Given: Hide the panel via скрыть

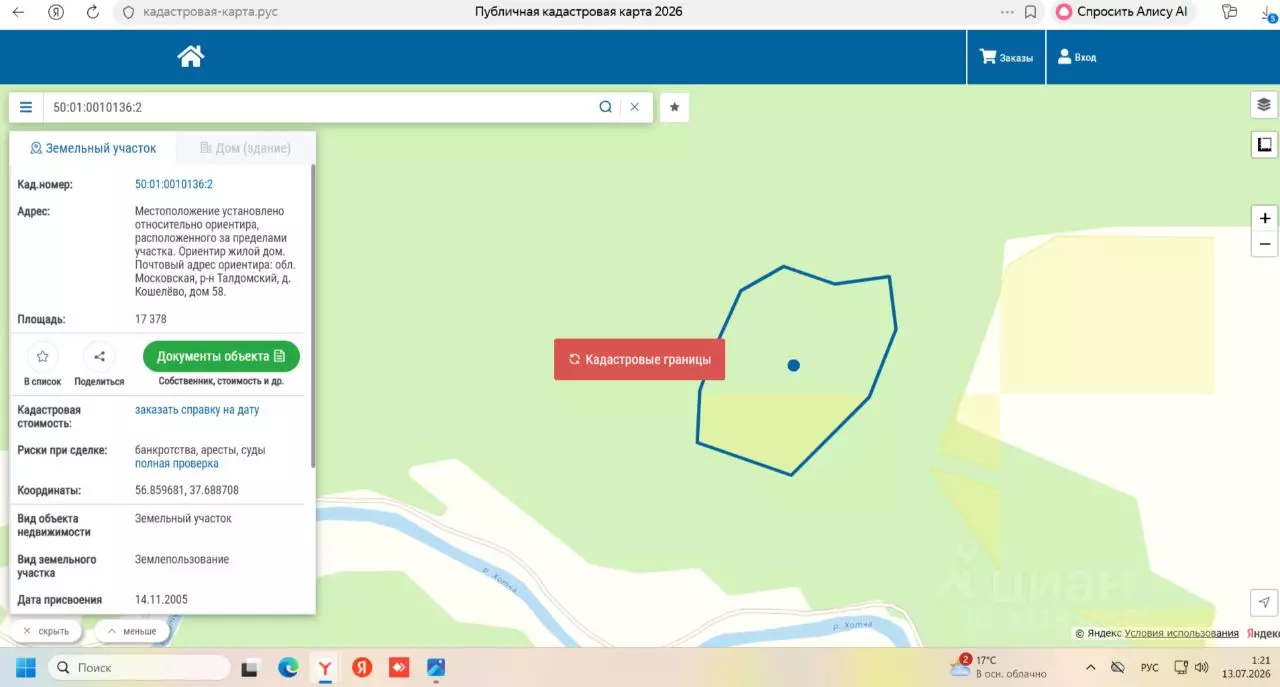Looking at the screenshot, I should [46, 631].
